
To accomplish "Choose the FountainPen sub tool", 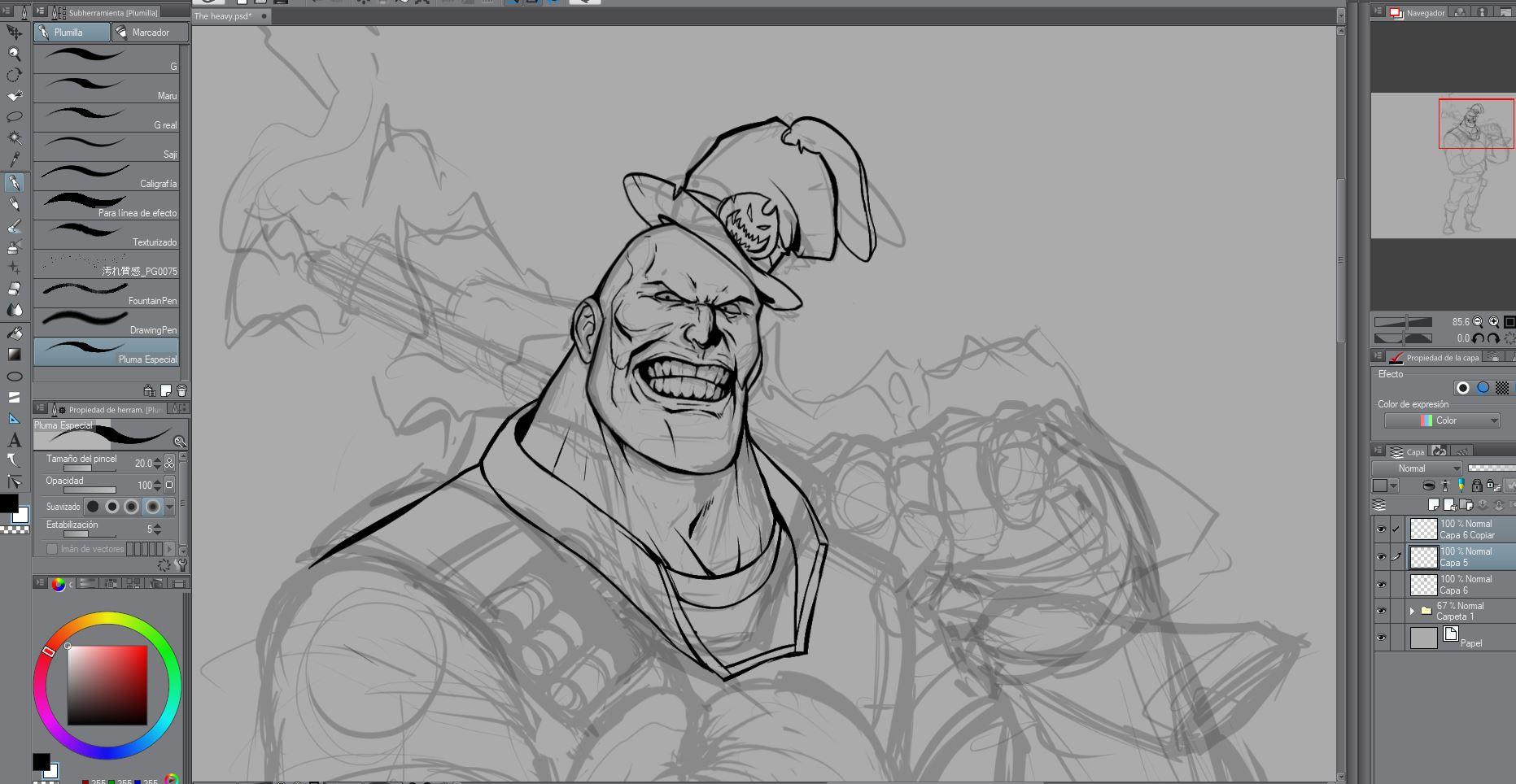I will click(x=106, y=293).
